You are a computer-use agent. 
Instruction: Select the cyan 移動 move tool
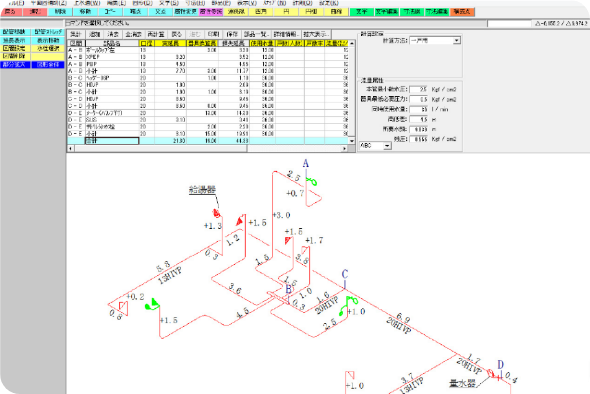click(x=85, y=12)
